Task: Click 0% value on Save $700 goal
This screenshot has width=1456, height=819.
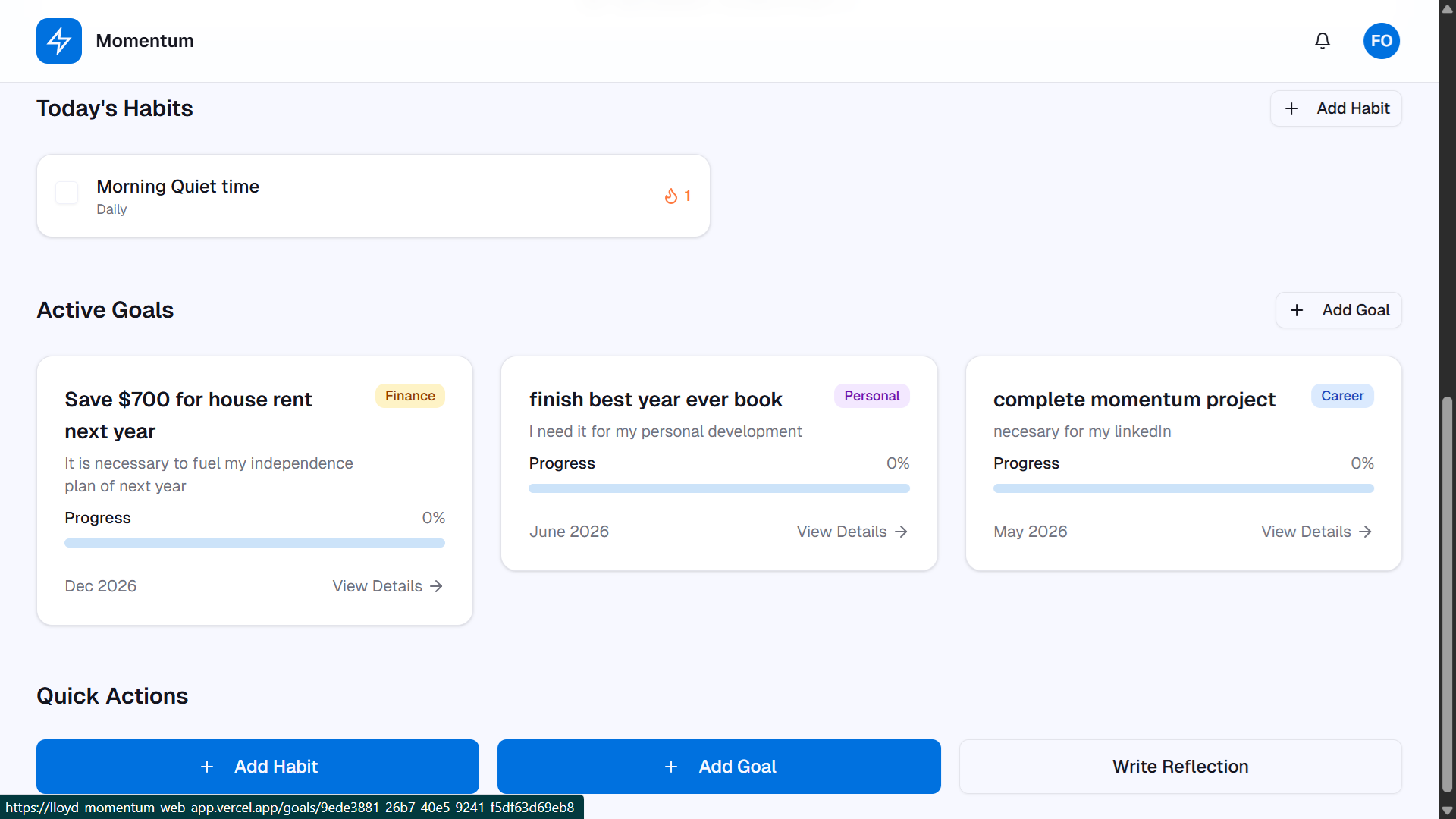Action: coord(433,518)
